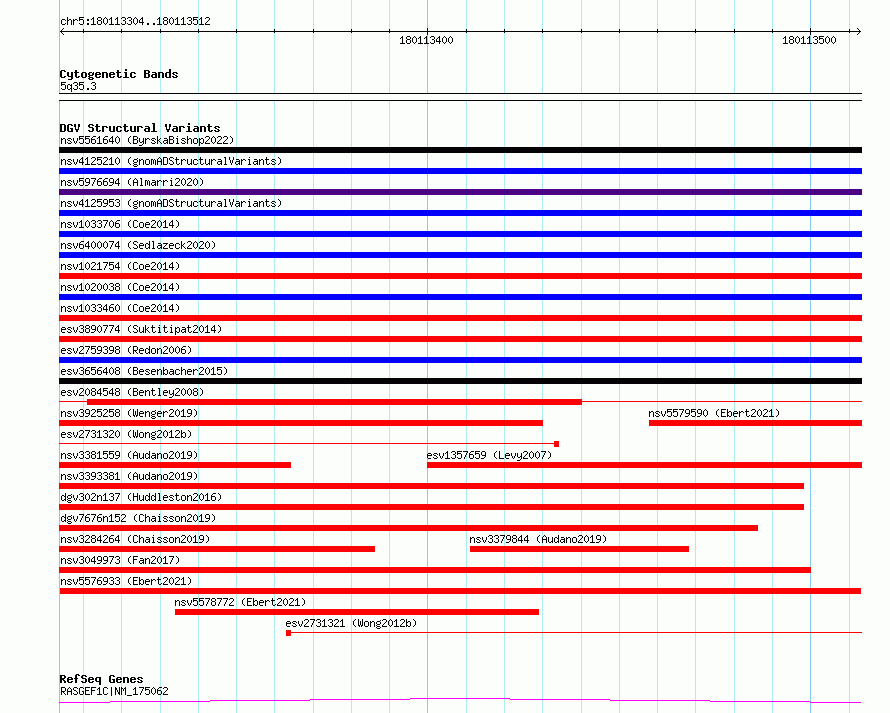Open RASGEF1C|NM_175062 gene label
This screenshot has width=890, height=713.
pyautogui.click(x=114, y=691)
